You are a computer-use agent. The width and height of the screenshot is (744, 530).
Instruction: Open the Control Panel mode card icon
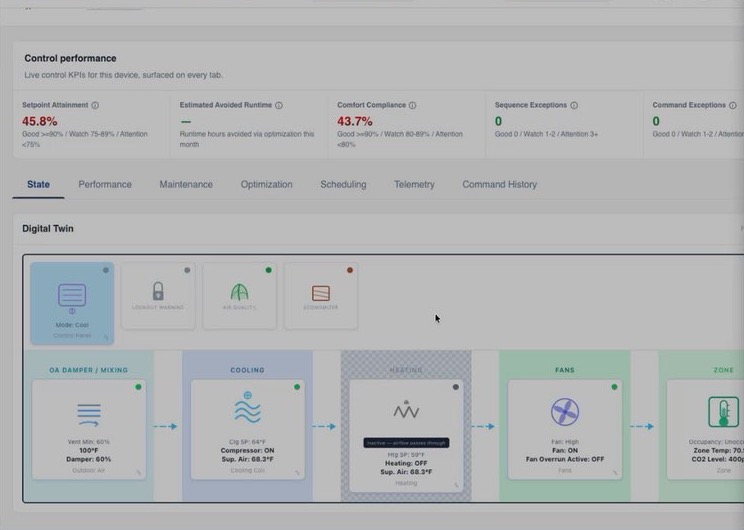(x=72, y=295)
